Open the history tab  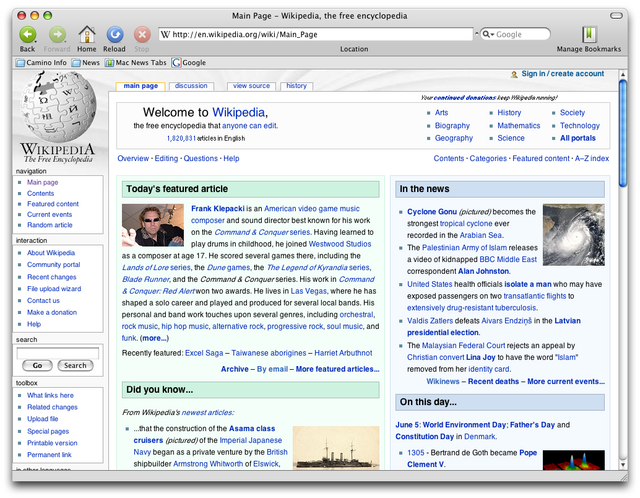[296, 86]
